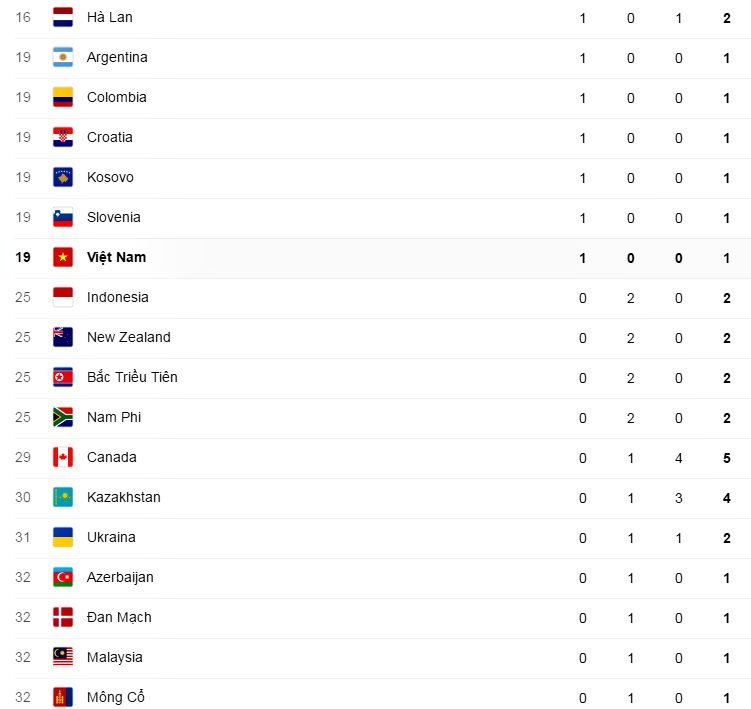This screenshot has width=751, height=709.
Task: Click the Malaysia flag icon
Action: tap(63, 657)
